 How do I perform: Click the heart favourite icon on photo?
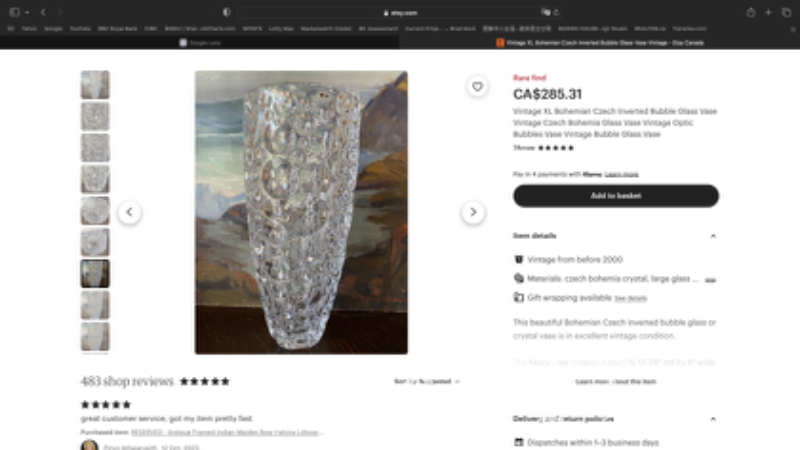pos(477,87)
